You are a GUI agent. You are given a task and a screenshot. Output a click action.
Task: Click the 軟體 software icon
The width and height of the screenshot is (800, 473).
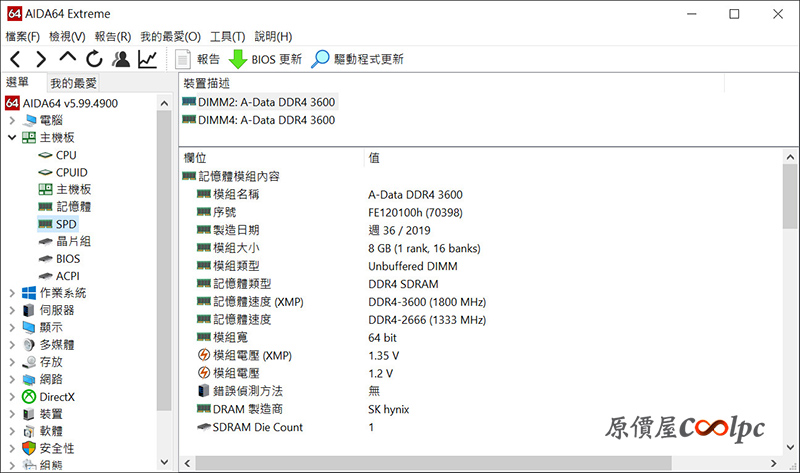click(x=29, y=431)
